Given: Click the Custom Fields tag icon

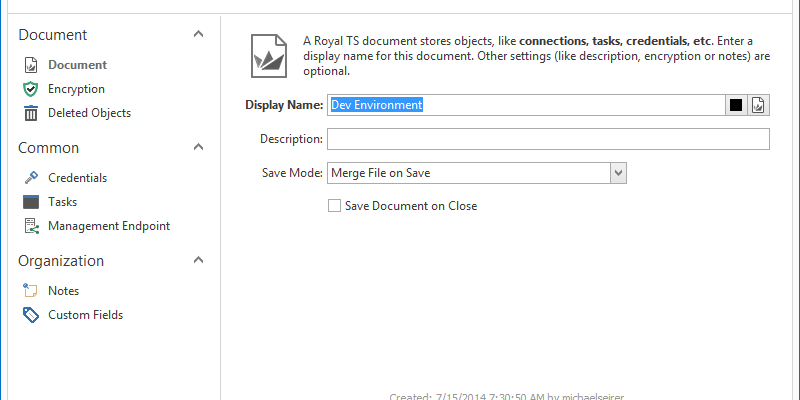Looking at the screenshot, I should [30, 315].
